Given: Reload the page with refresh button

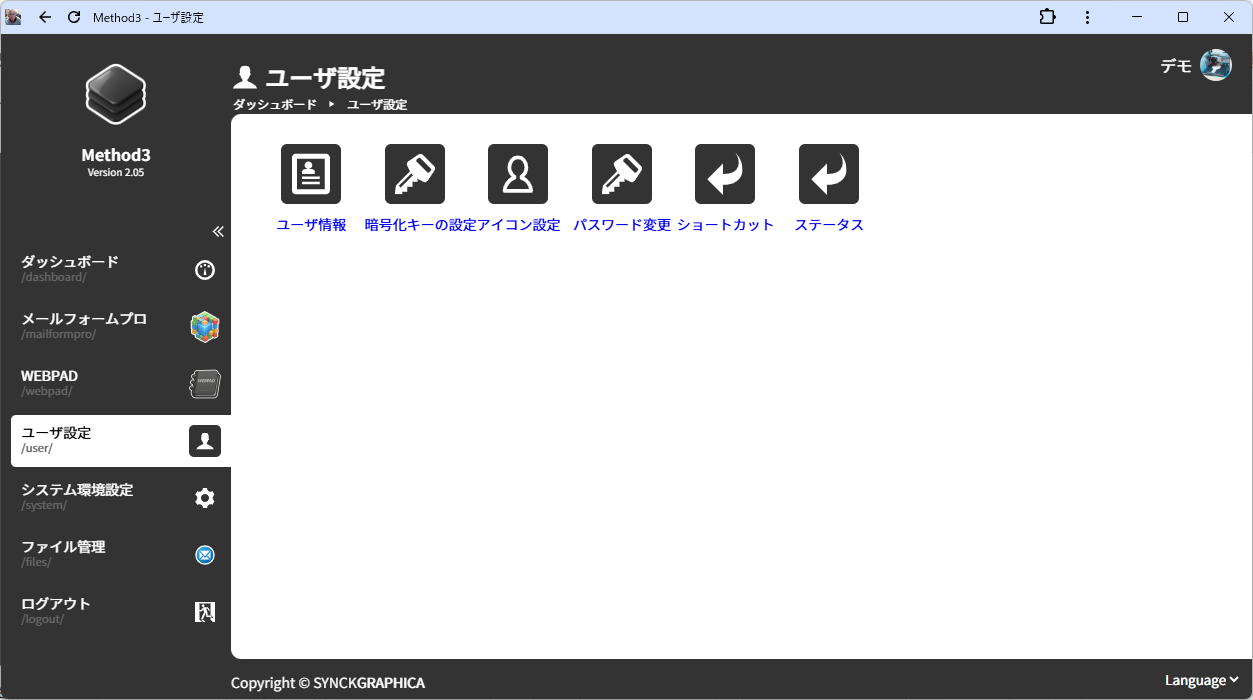Looking at the screenshot, I should (x=74, y=17).
